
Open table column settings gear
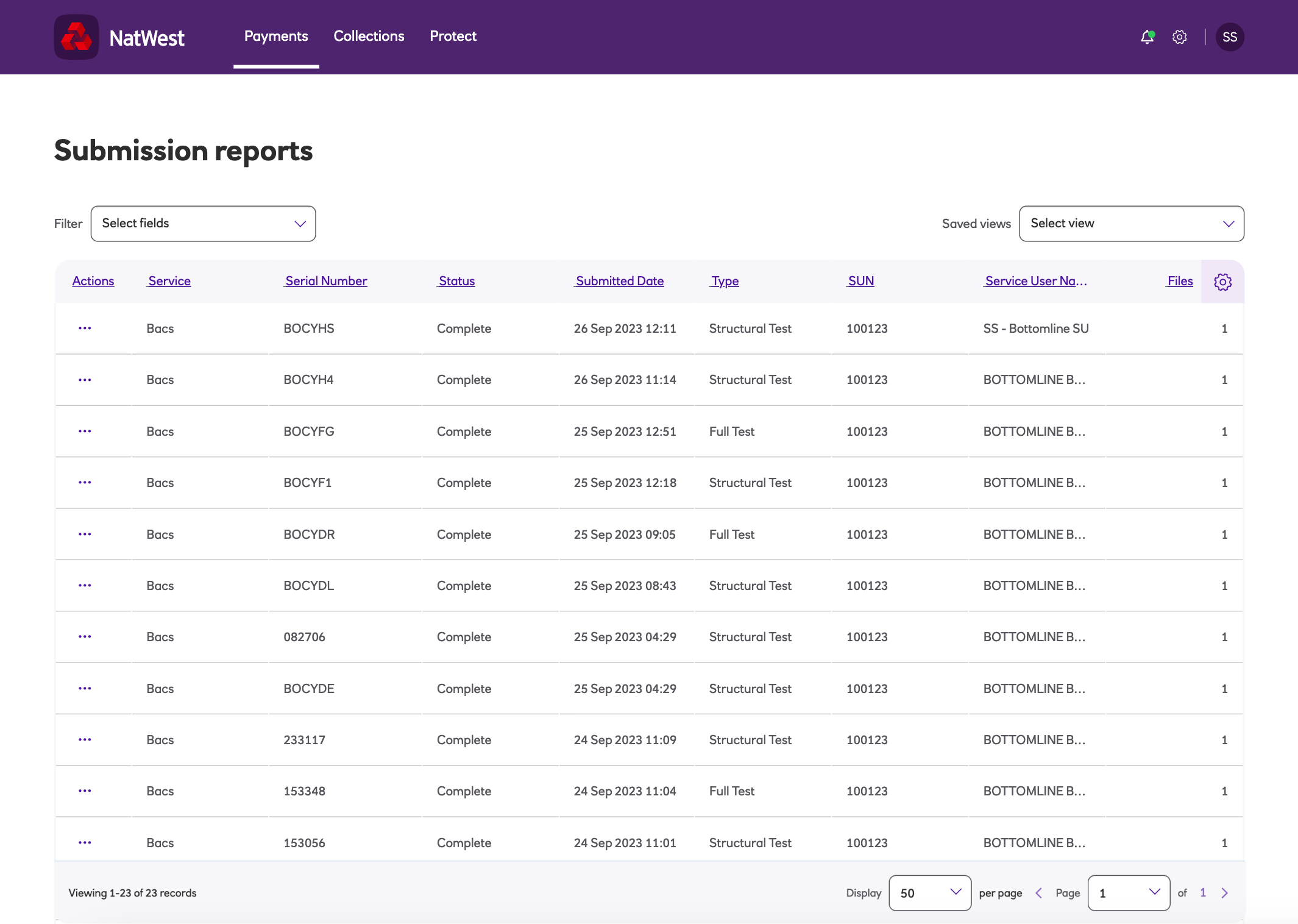(x=1222, y=282)
